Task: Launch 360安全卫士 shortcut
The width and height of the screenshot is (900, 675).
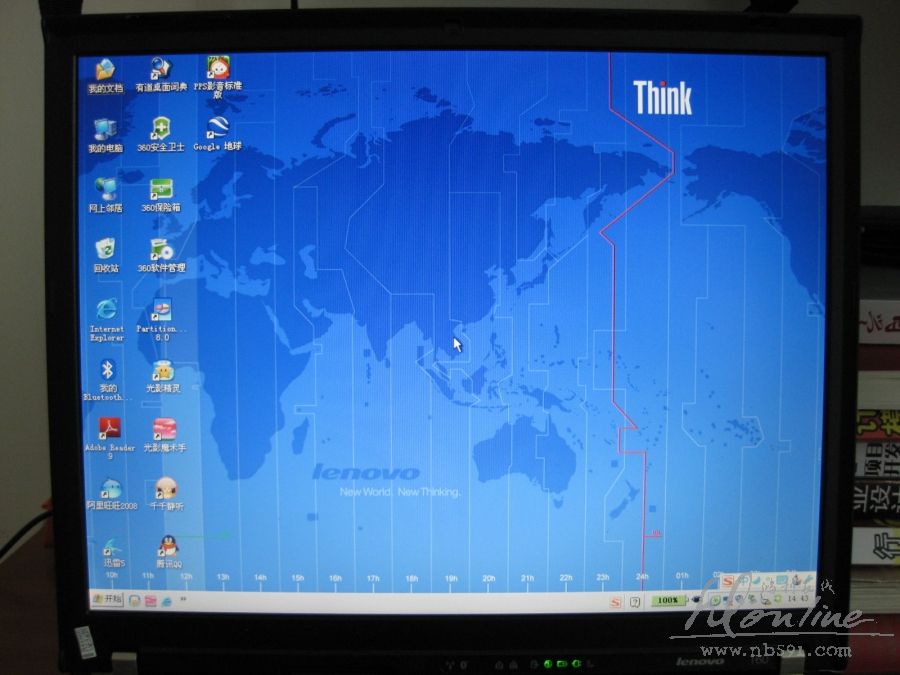Action: pos(161,135)
